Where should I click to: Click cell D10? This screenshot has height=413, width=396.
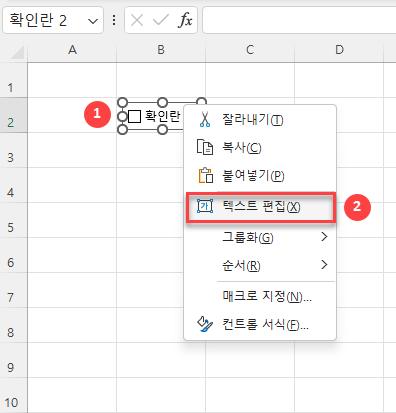[x=339, y=395]
